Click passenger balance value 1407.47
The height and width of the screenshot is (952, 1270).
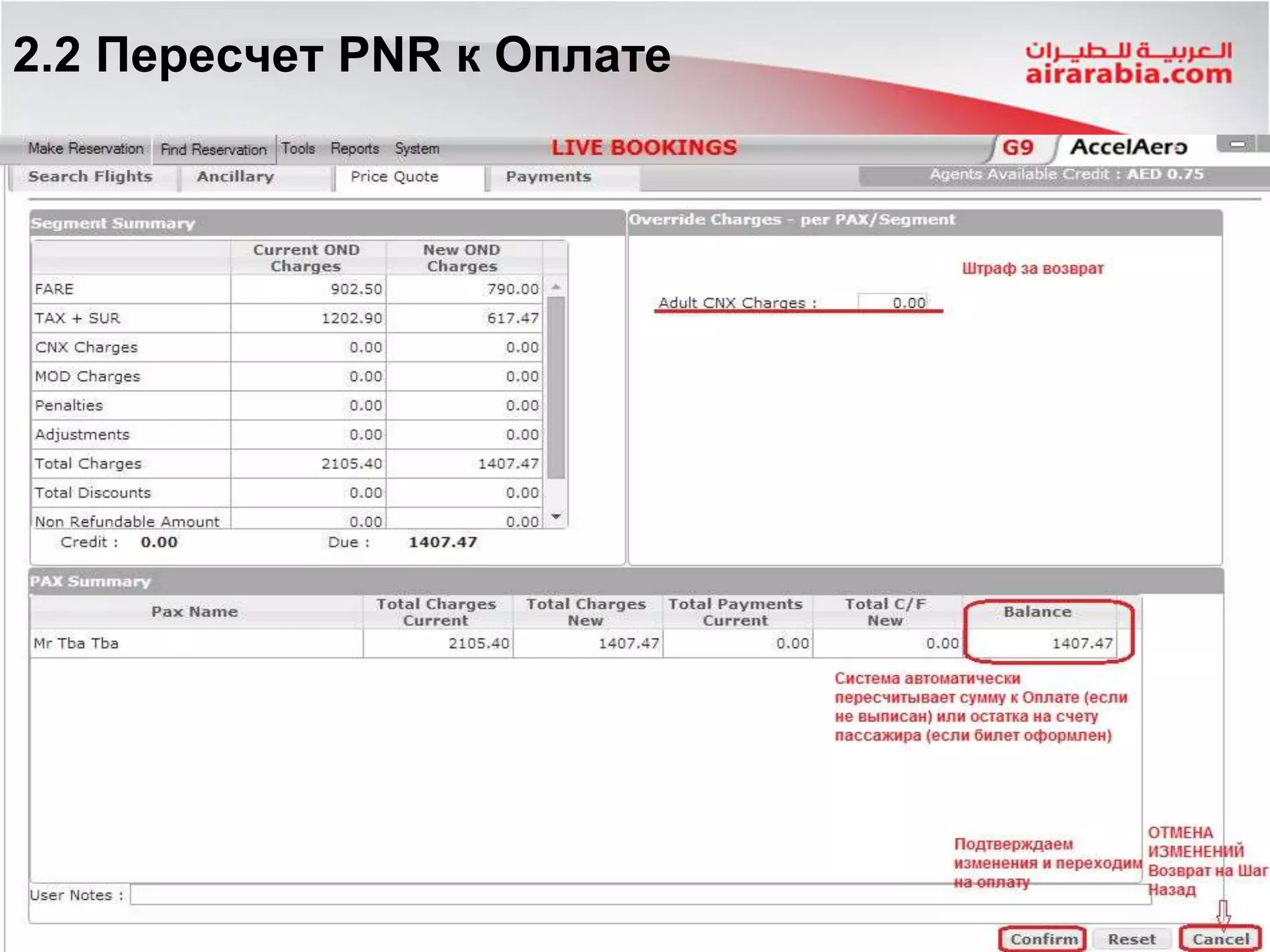pos(1082,643)
